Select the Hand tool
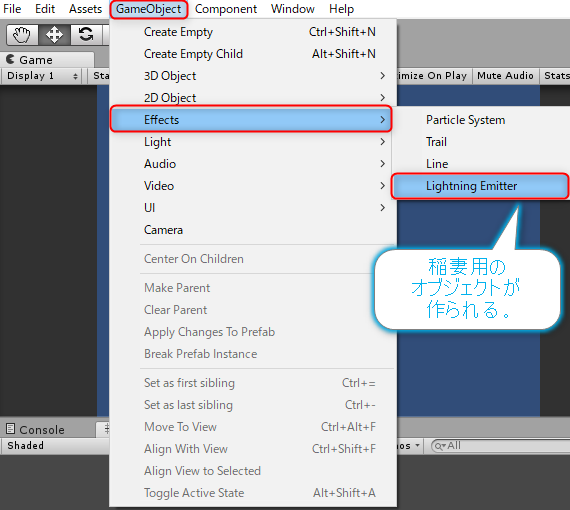The height and width of the screenshot is (510, 570). coord(22,35)
